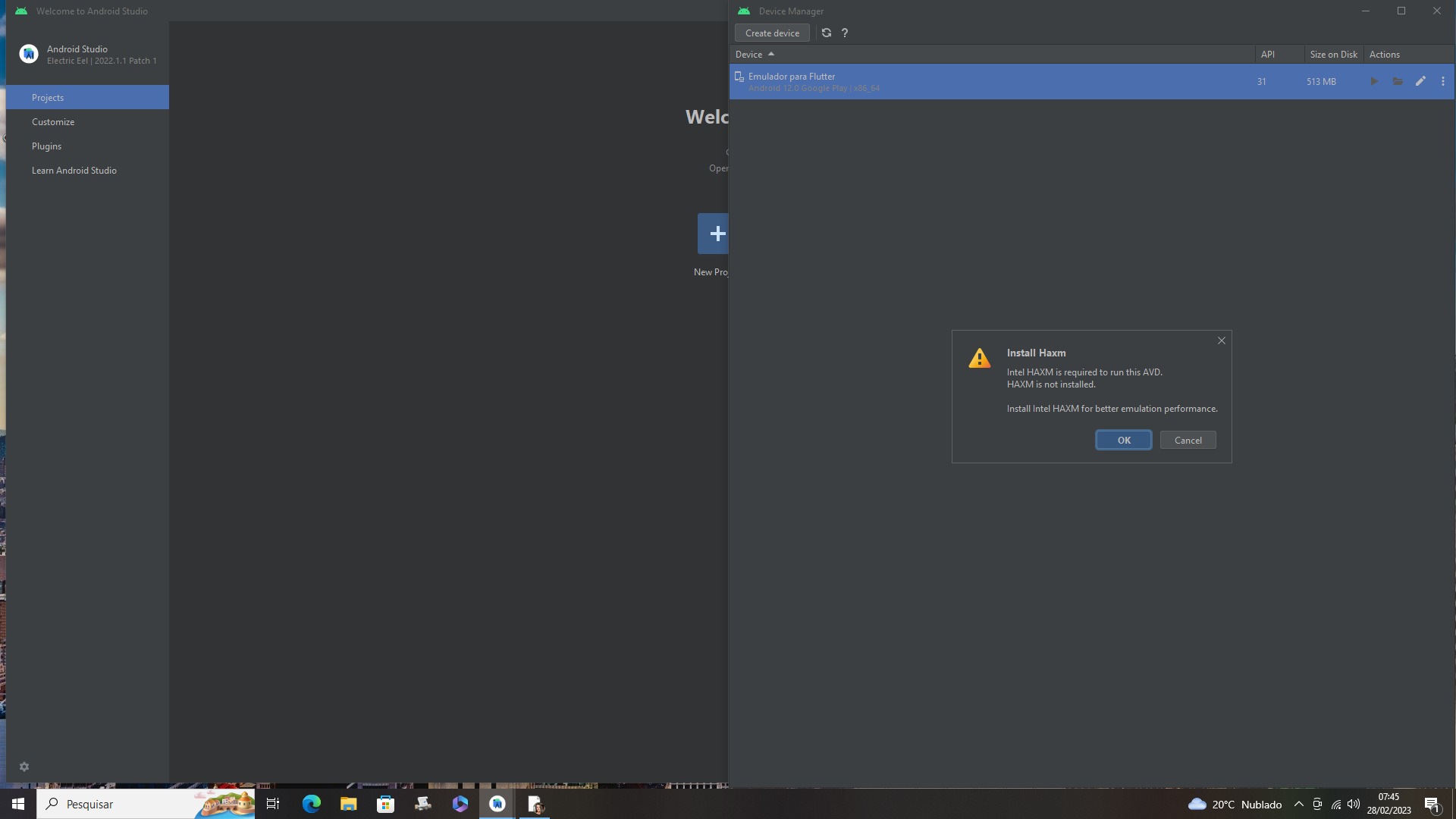
Task: Click the Android Studio logo icon
Action: tap(29, 54)
